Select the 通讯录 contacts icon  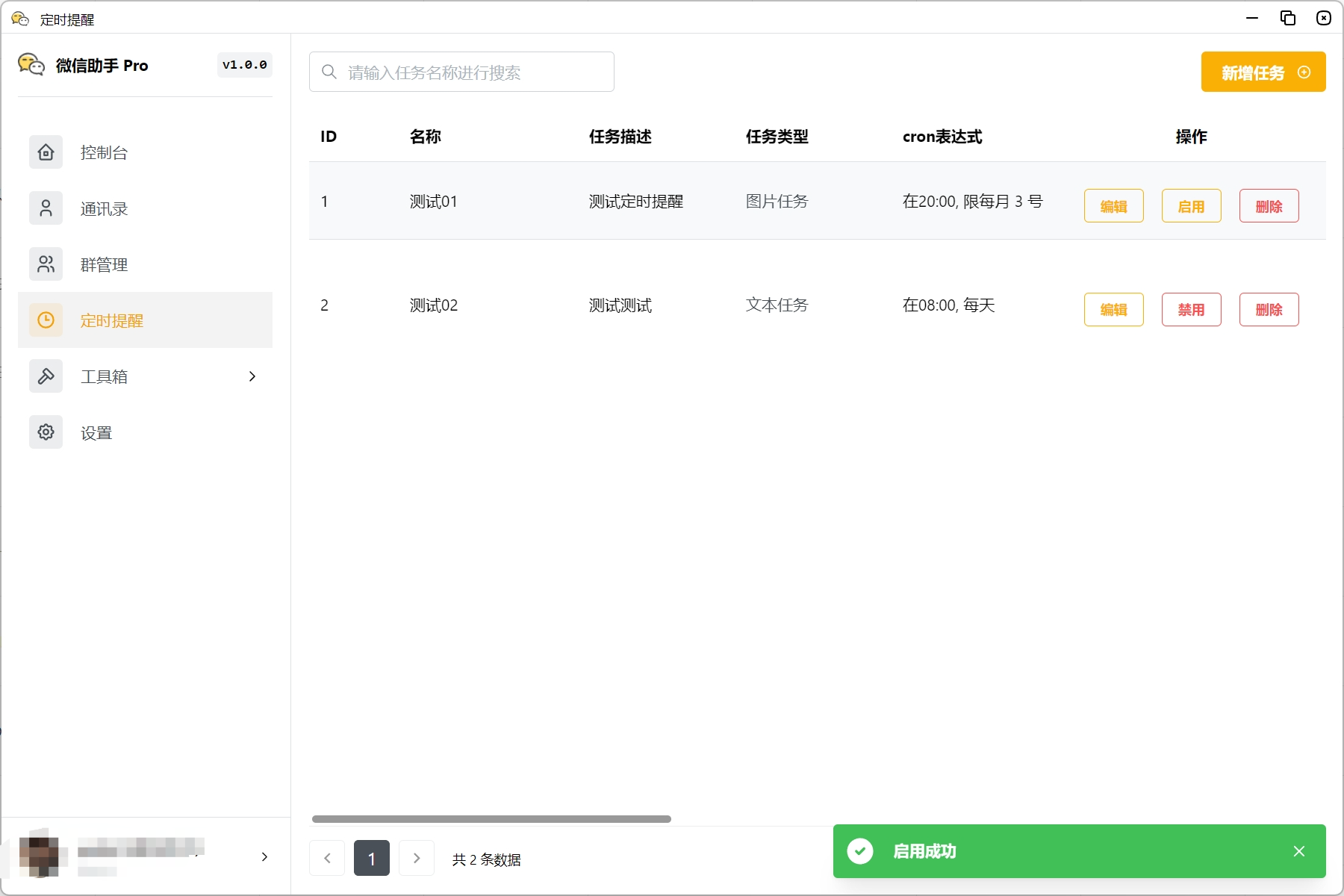(x=46, y=208)
